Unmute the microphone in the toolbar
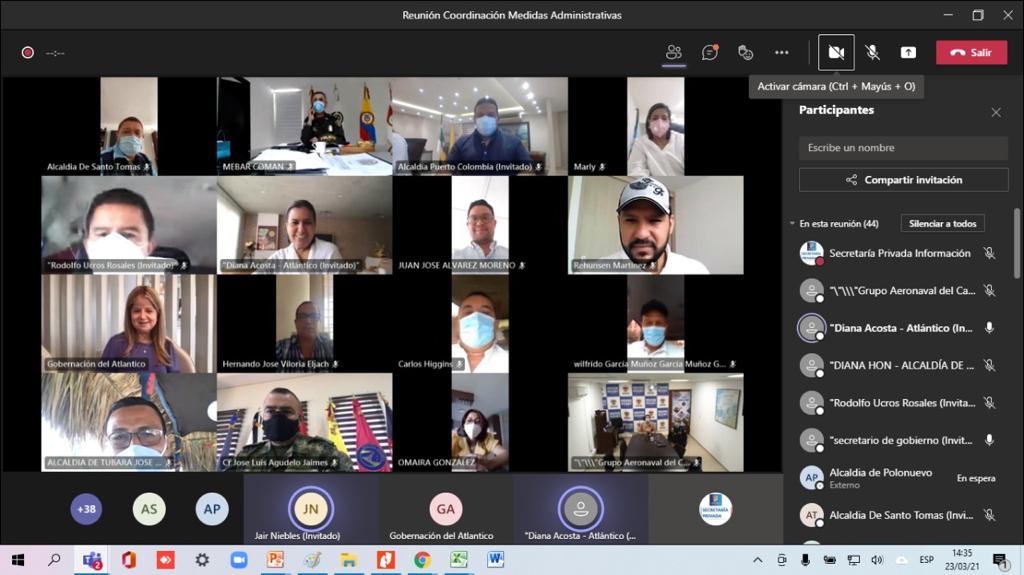 872,52
